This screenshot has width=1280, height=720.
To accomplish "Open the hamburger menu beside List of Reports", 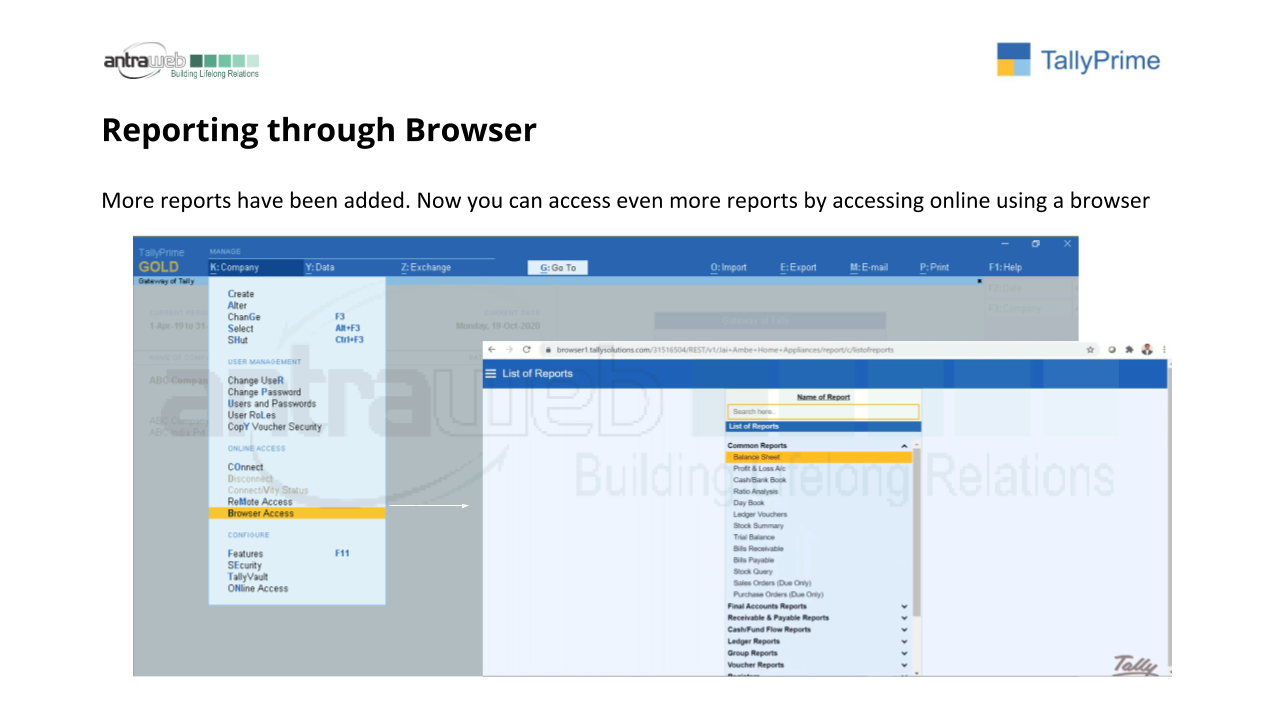I will (x=490, y=374).
